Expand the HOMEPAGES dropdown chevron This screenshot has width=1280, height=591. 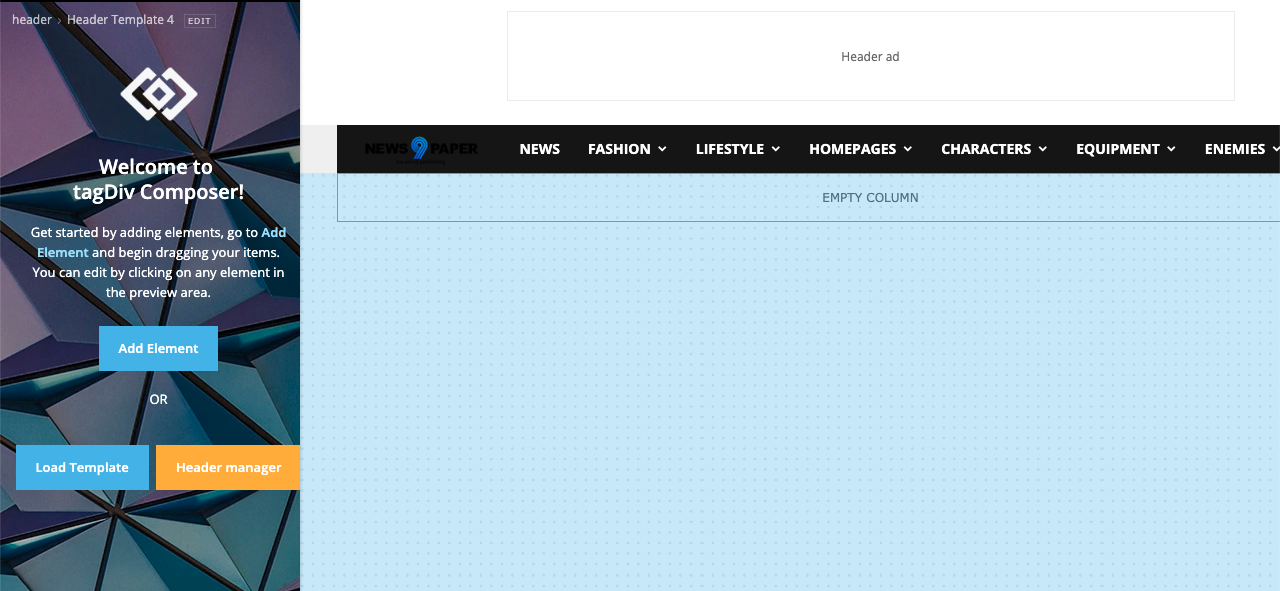pyautogui.click(x=907, y=149)
